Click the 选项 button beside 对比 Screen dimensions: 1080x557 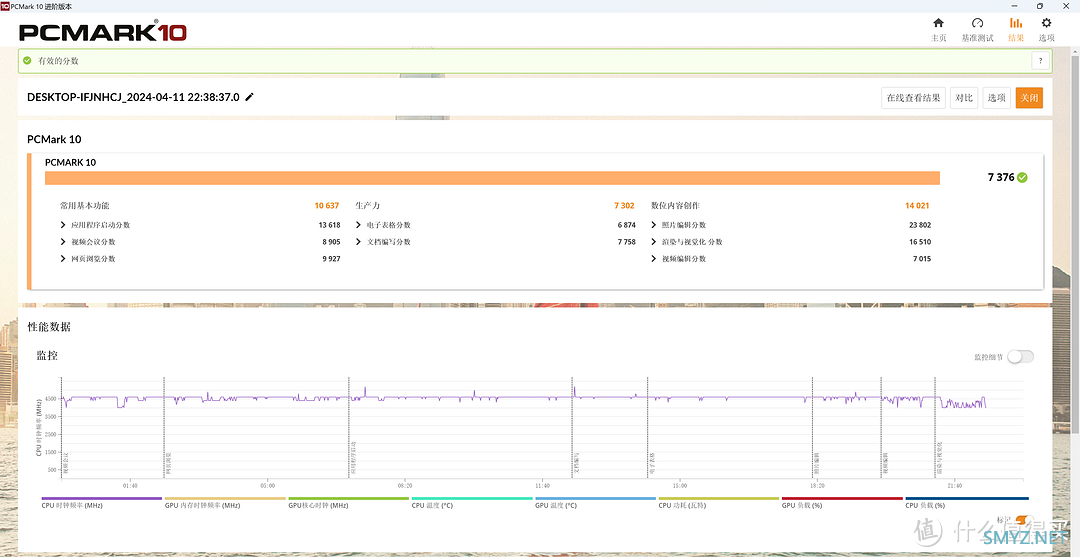[996, 98]
